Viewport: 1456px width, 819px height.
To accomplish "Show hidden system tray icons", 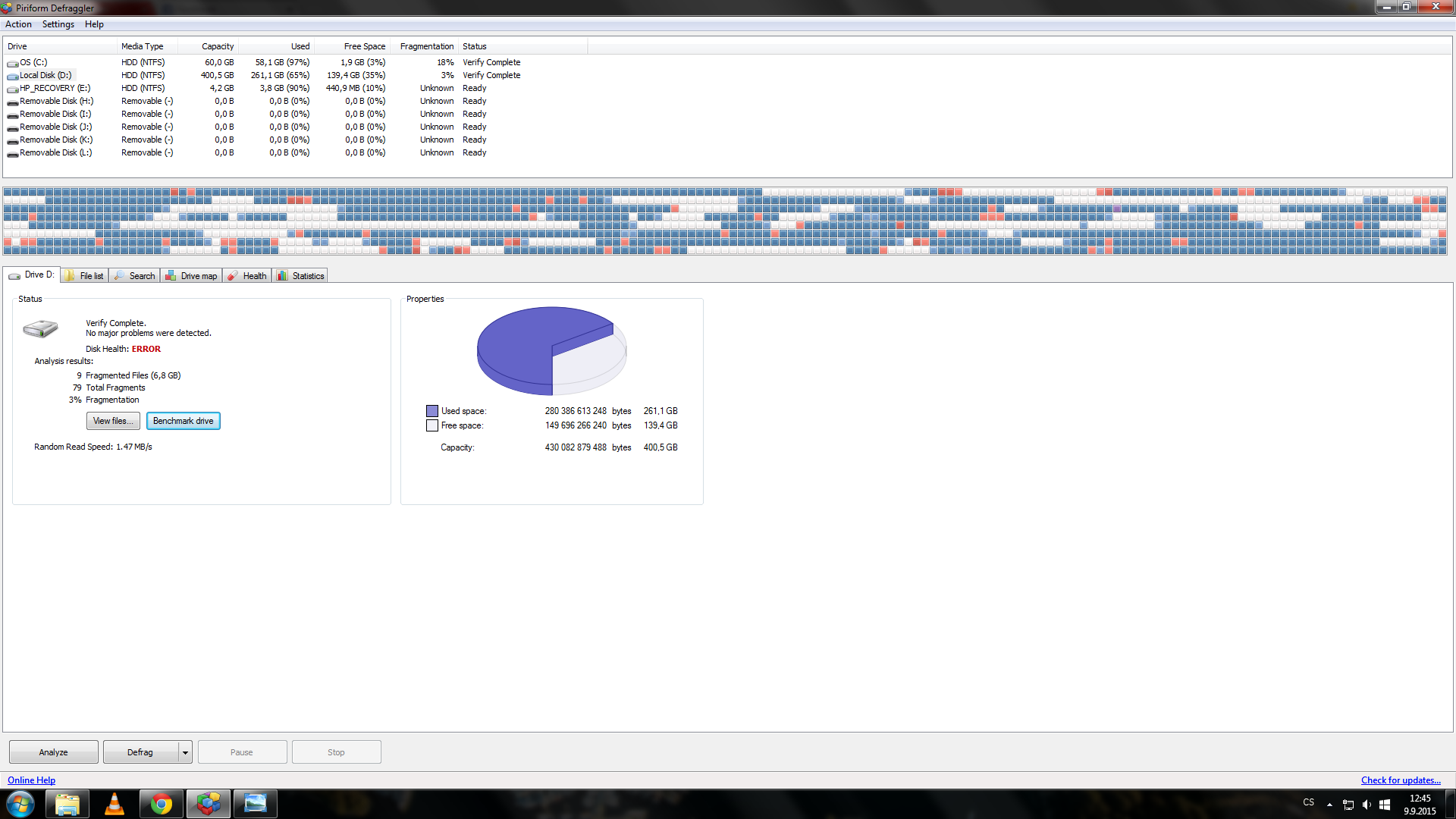I will click(1329, 804).
